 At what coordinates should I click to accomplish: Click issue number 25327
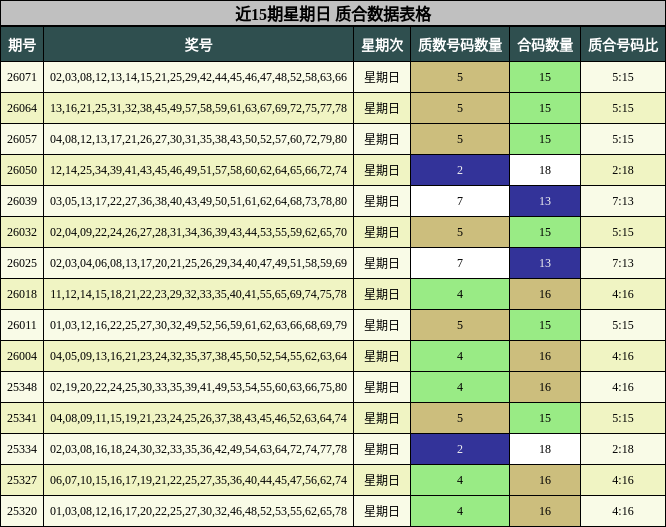pyautogui.click(x=22, y=480)
